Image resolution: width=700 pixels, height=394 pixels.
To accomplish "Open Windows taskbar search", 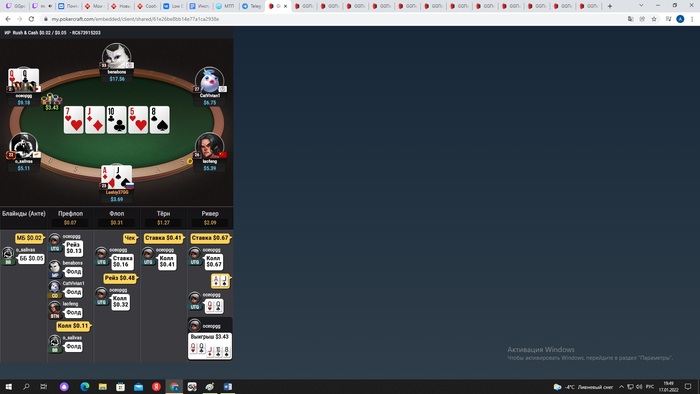I will pyautogui.click(x=26, y=386).
